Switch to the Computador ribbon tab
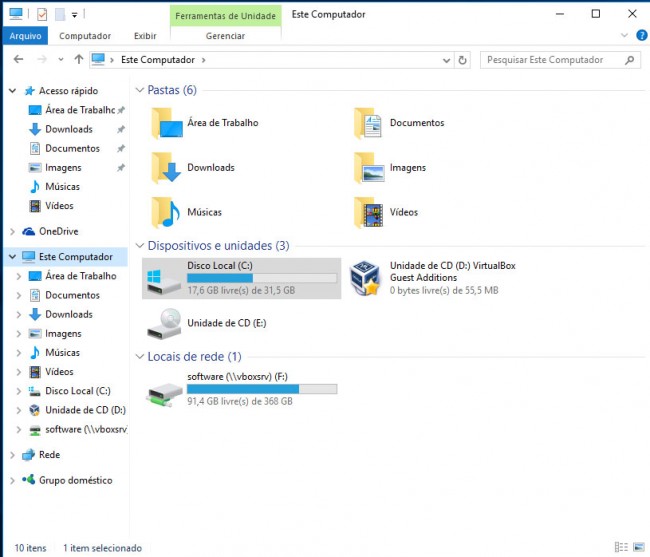This screenshot has height=557, width=650. tap(85, 36)
